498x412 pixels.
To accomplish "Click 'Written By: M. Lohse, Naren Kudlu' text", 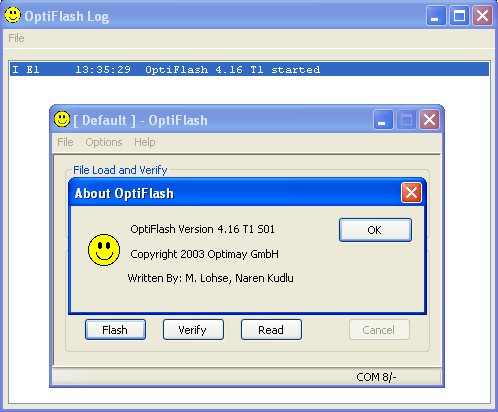I will pos(211,278).
